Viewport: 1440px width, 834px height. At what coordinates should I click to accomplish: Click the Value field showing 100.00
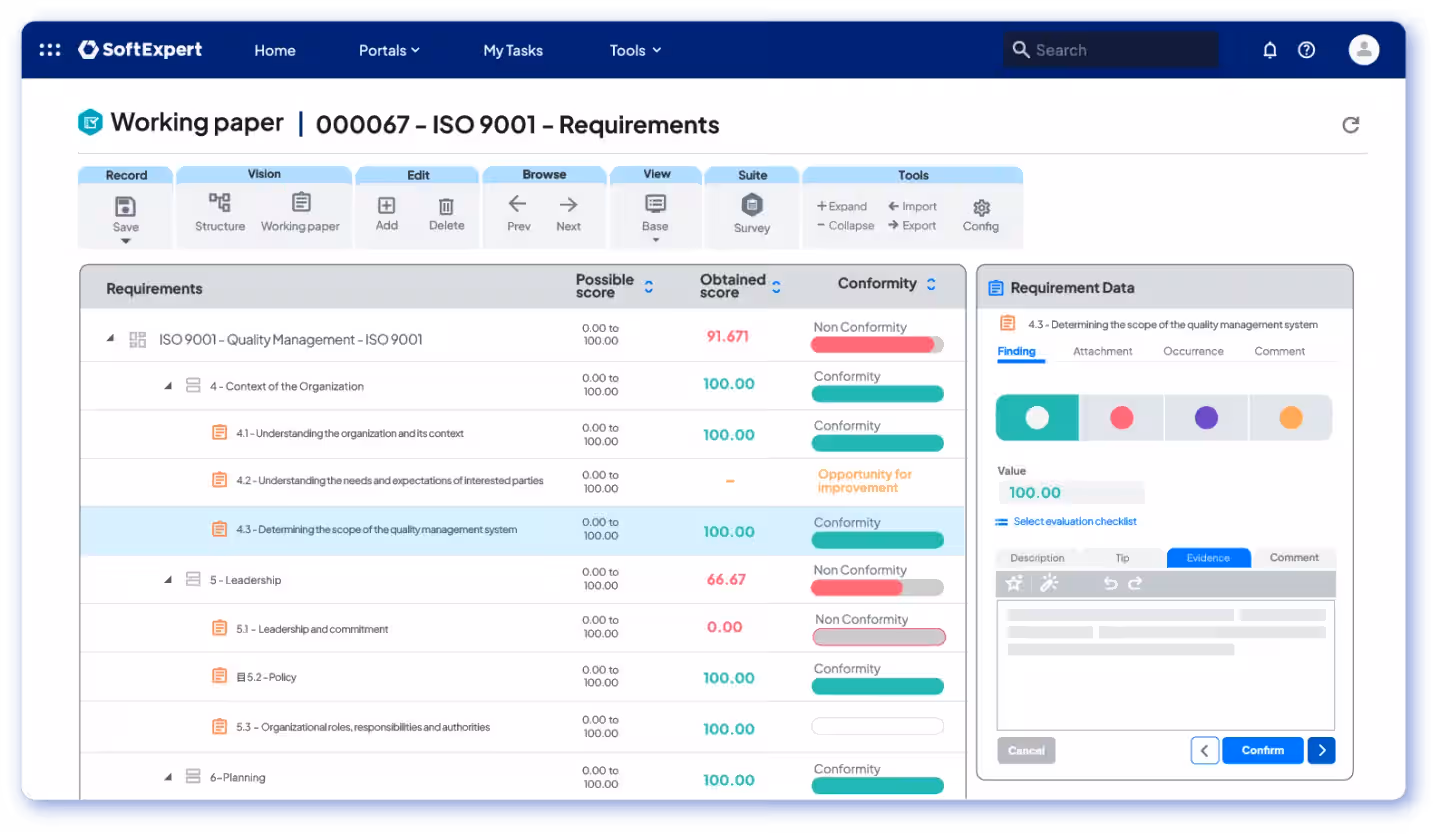(1070, 492)
